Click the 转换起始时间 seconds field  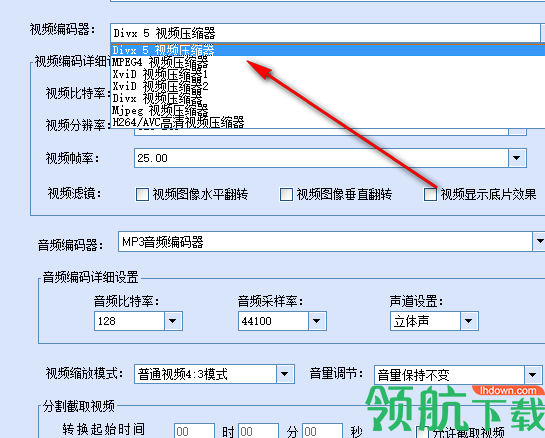pos(323,431)
